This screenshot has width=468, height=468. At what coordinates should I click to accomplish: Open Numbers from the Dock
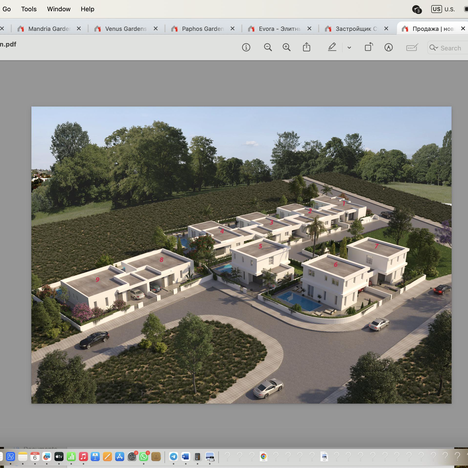click(x=71, y=457)
